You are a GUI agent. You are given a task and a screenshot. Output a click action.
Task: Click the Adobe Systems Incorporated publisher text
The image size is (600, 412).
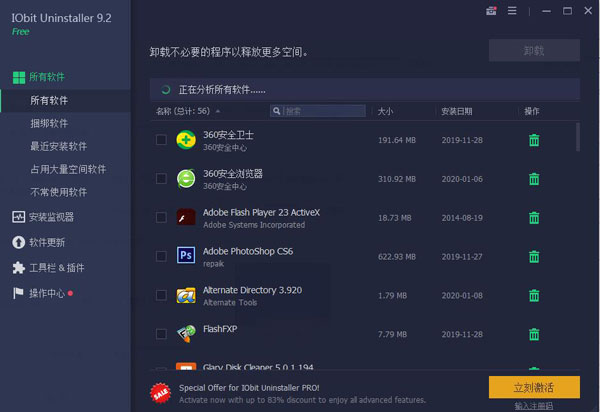pyautogui.click(x=254, y=225)
